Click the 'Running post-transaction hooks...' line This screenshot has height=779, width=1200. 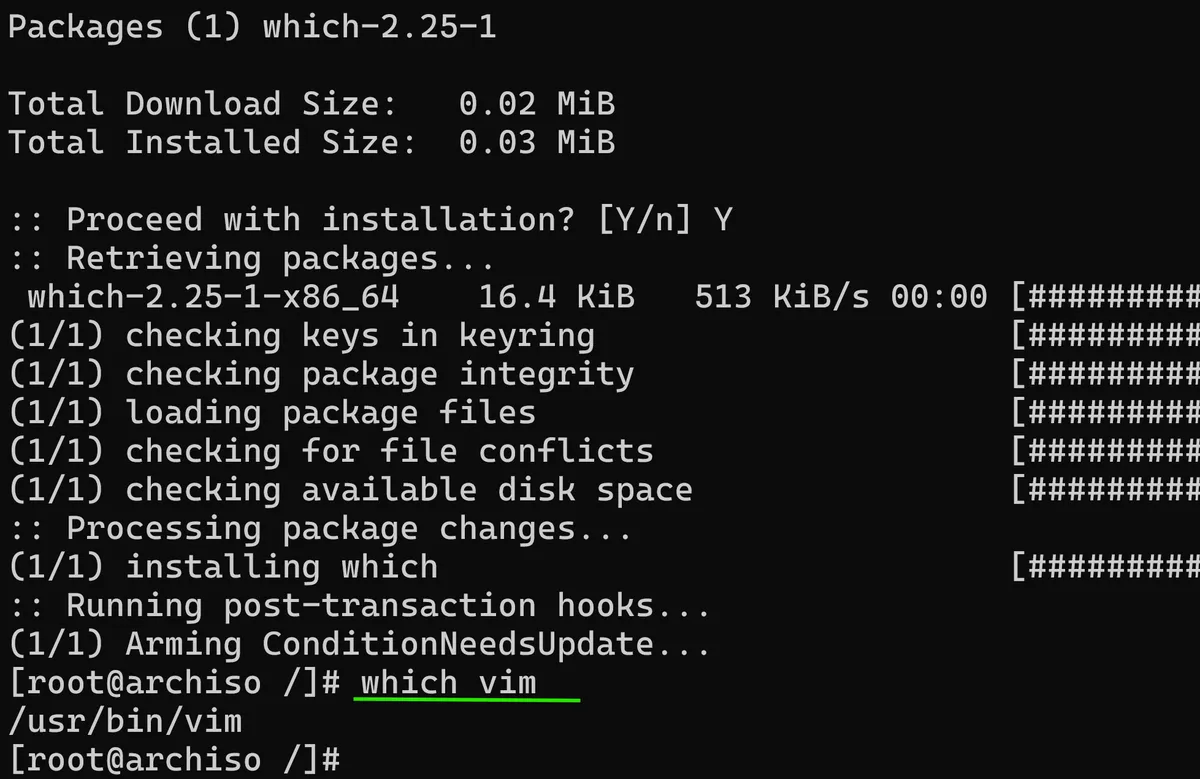point(360,606)
